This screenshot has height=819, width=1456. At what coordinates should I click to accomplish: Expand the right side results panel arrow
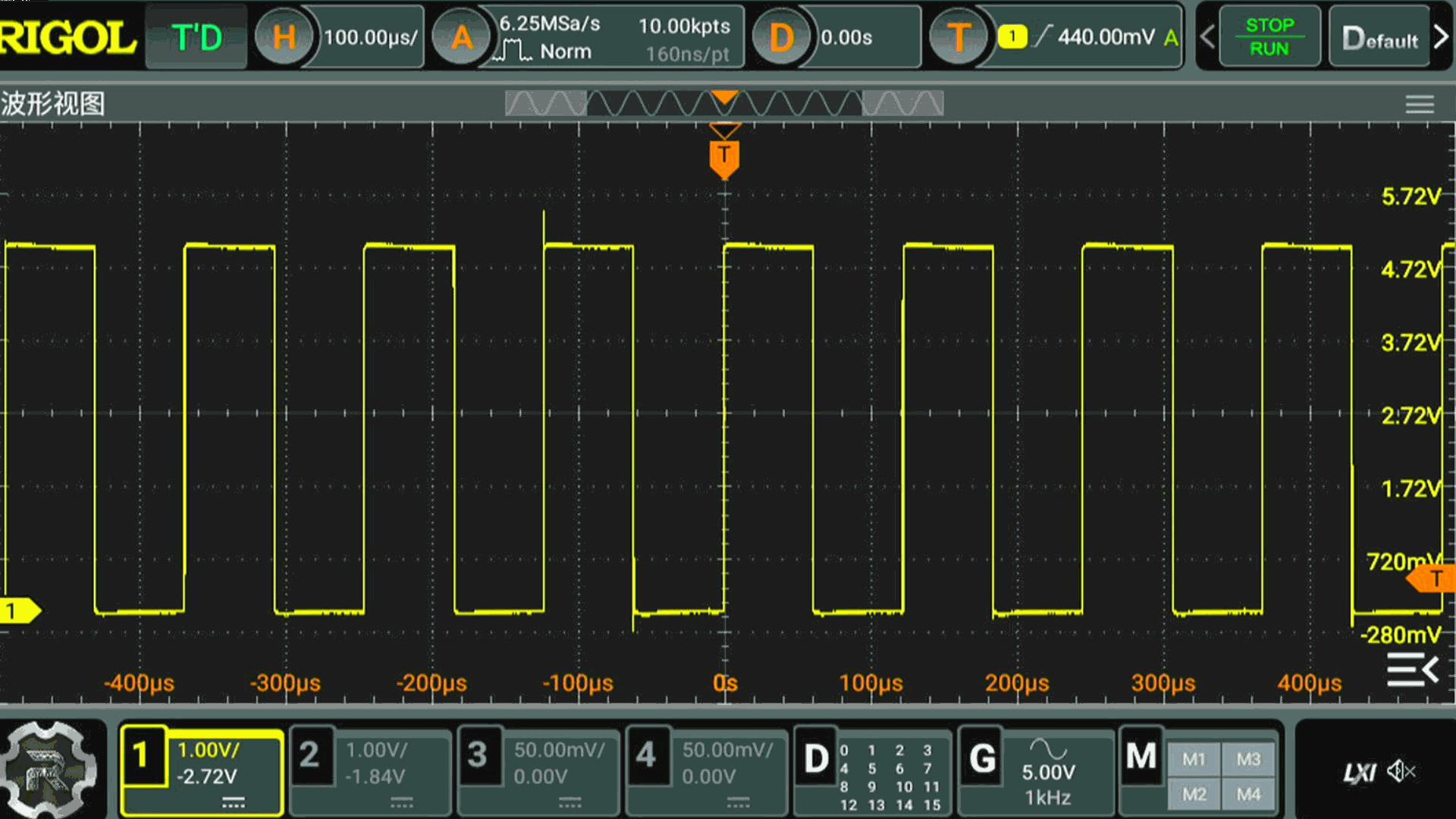[1412, 670]
